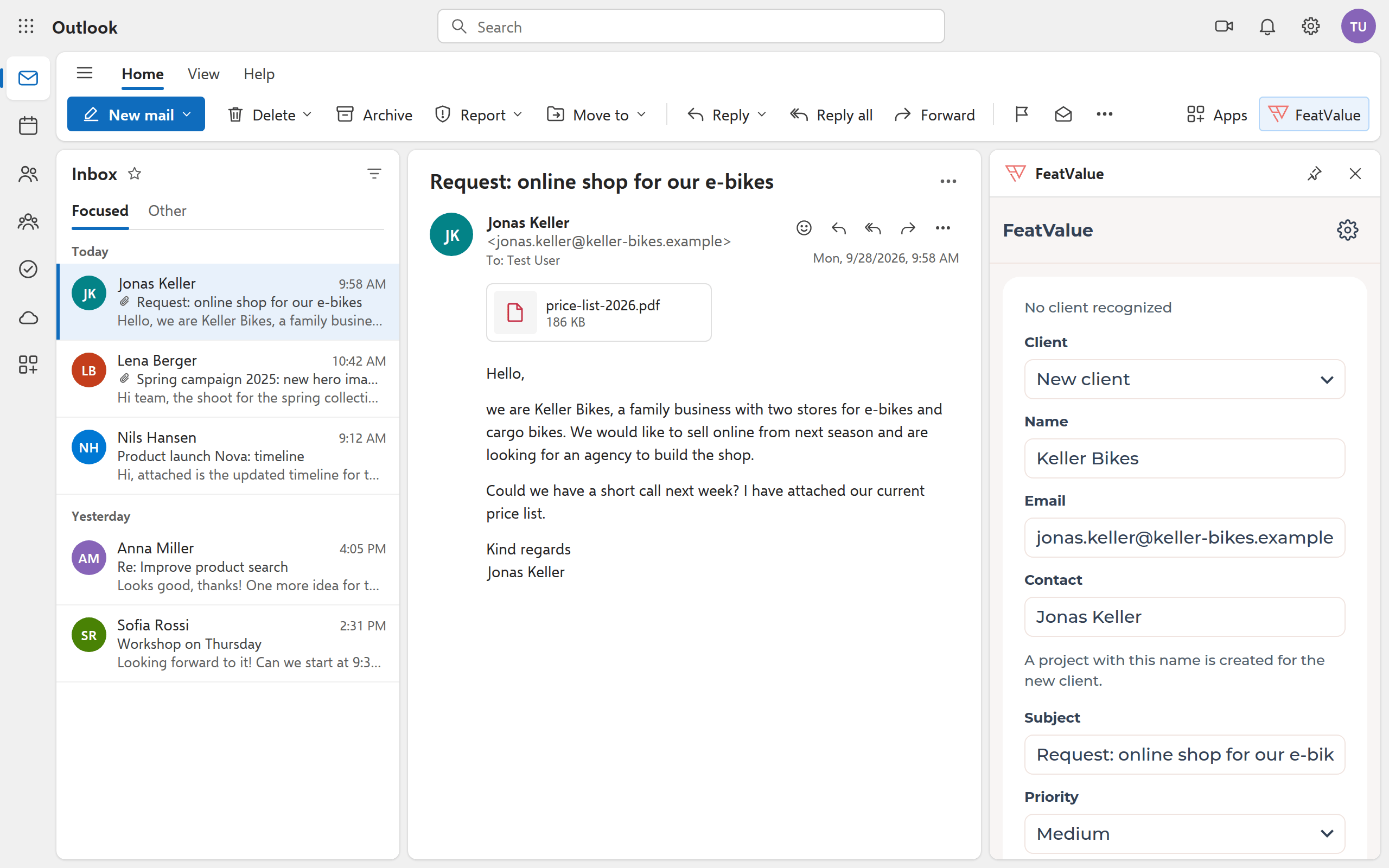Pin the FeatValue pane
This screenshot has width=1389, height=868.
tap(1314, 174)
